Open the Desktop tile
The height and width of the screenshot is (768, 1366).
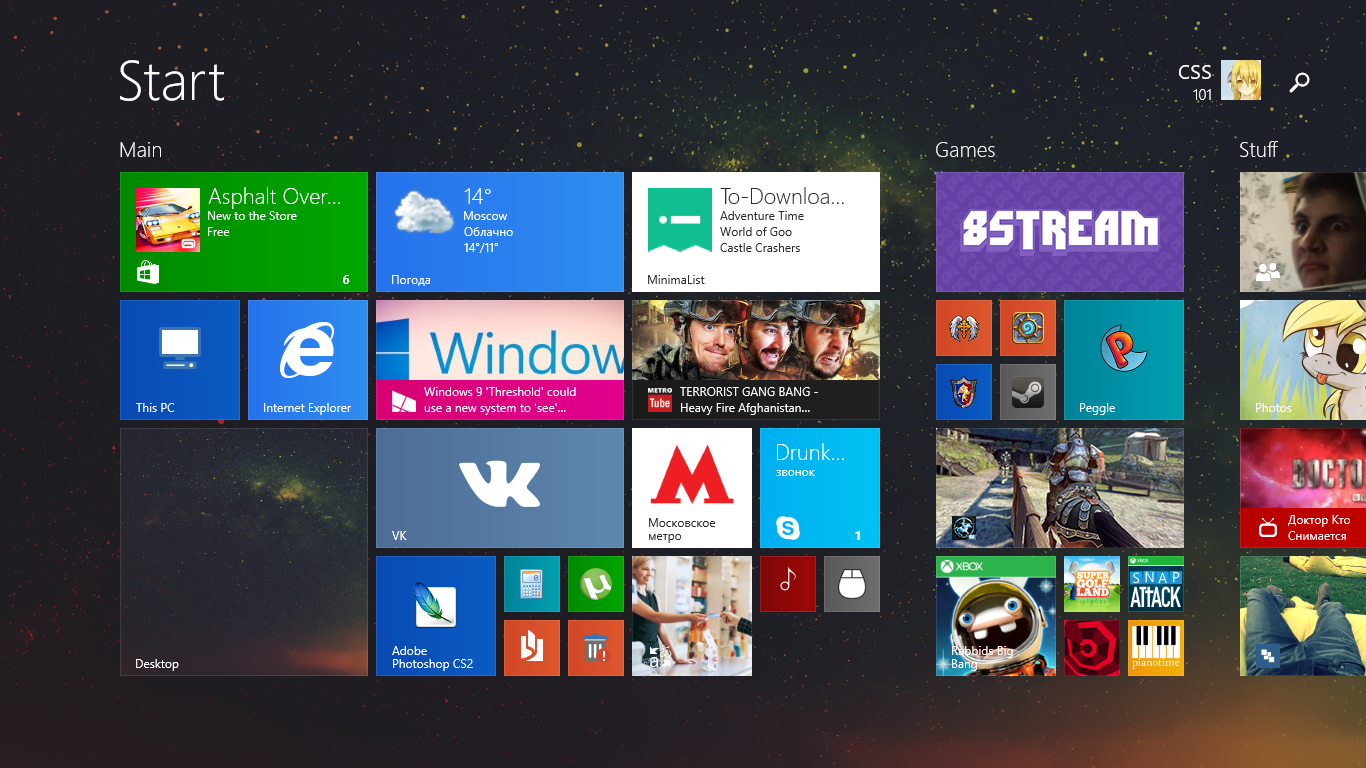pyautogui.click(x=244, y=552)
